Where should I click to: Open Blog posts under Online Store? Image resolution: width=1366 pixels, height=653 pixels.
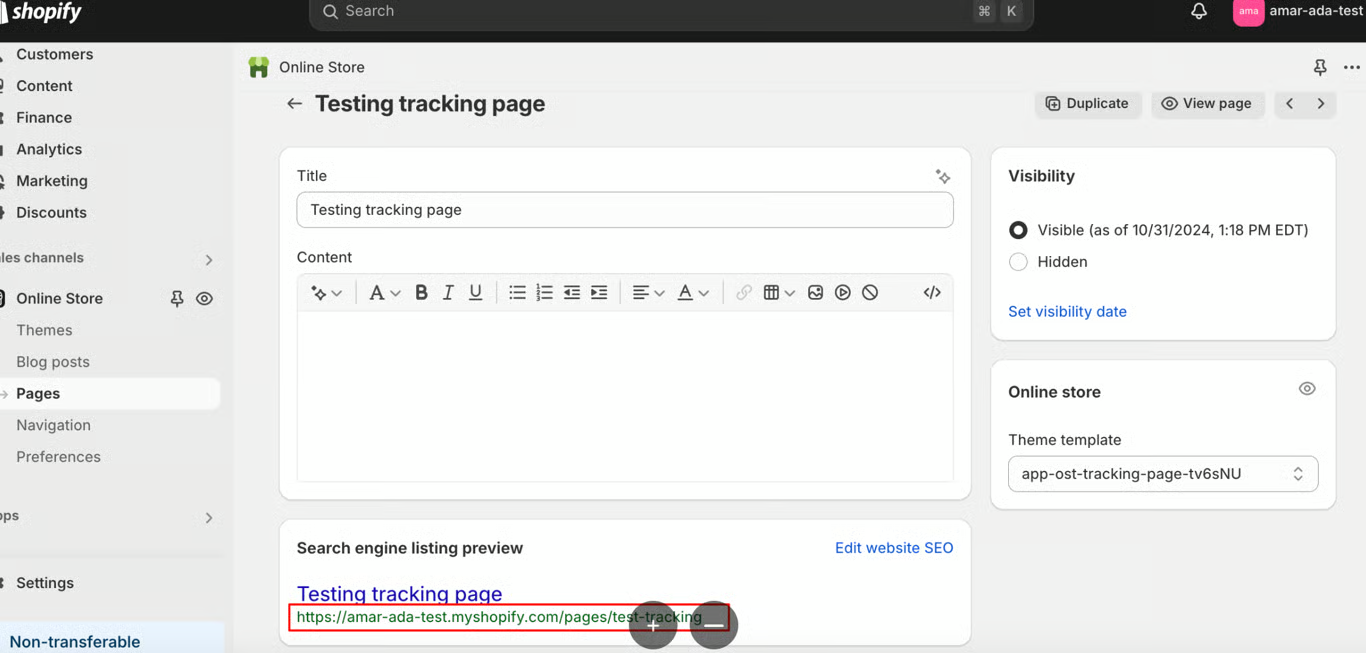coord(53,362)
